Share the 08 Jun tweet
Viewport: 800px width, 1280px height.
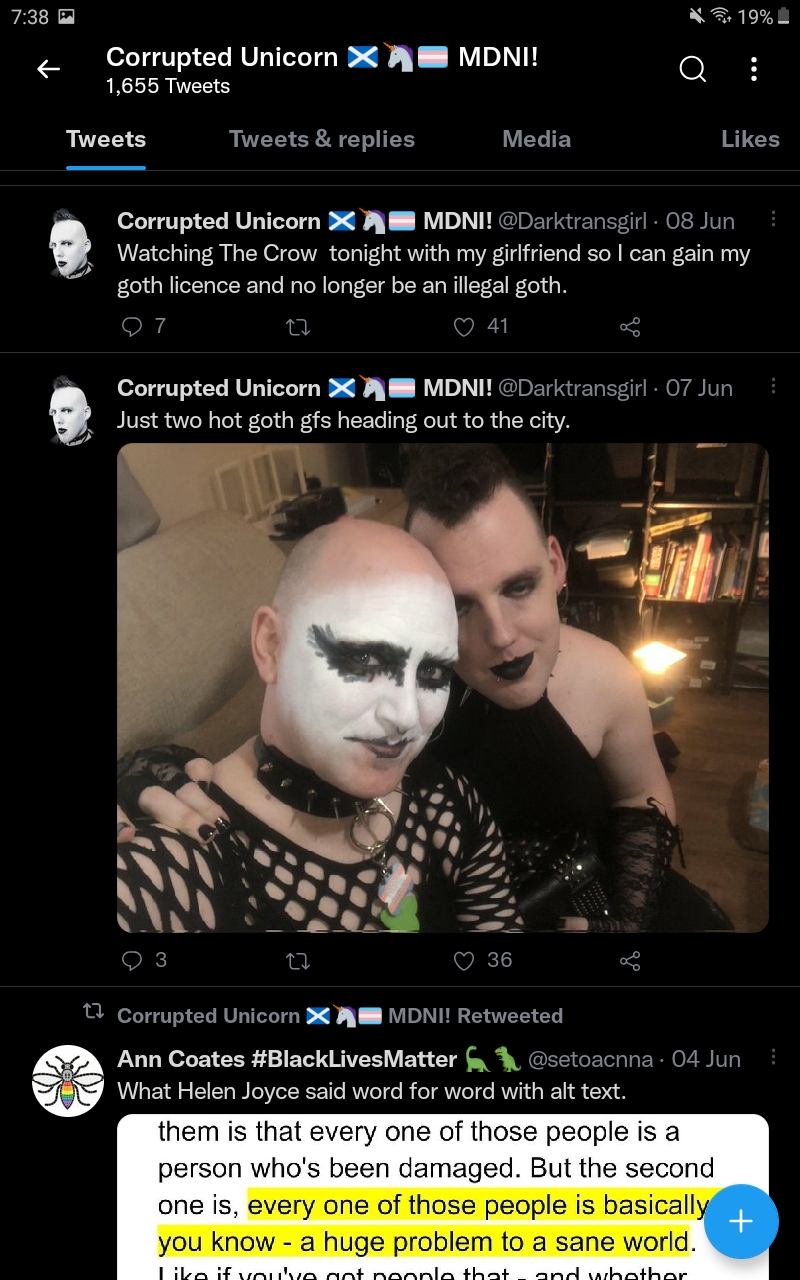click(x=630, y=326)
